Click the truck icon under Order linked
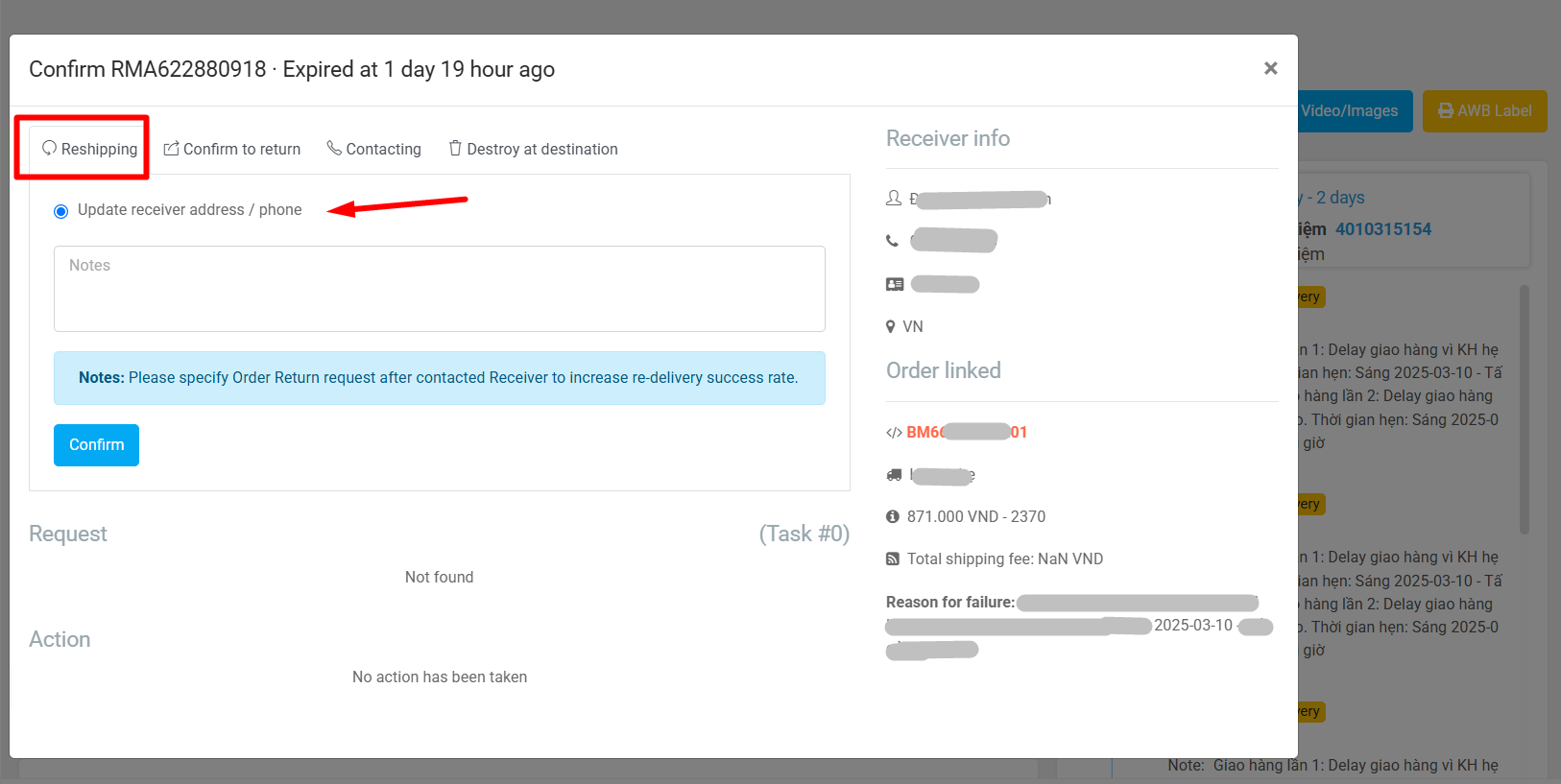 pyautogui.click(x=894, y=475)
